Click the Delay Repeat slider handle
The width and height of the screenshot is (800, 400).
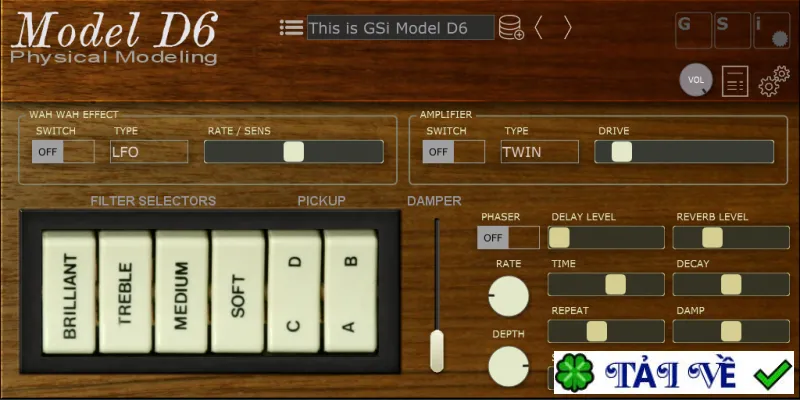point(596,332)
